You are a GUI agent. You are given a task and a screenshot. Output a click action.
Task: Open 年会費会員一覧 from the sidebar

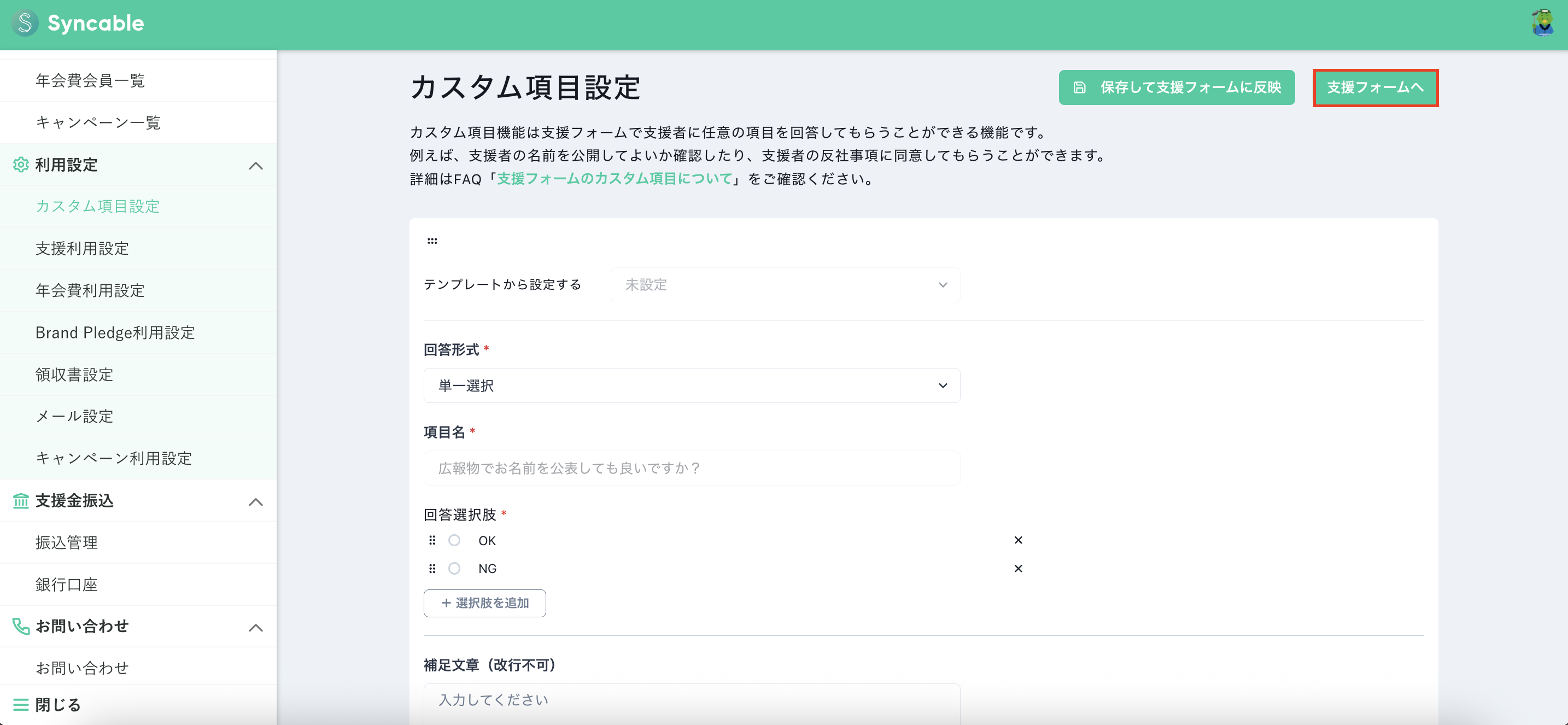point(90,80)
